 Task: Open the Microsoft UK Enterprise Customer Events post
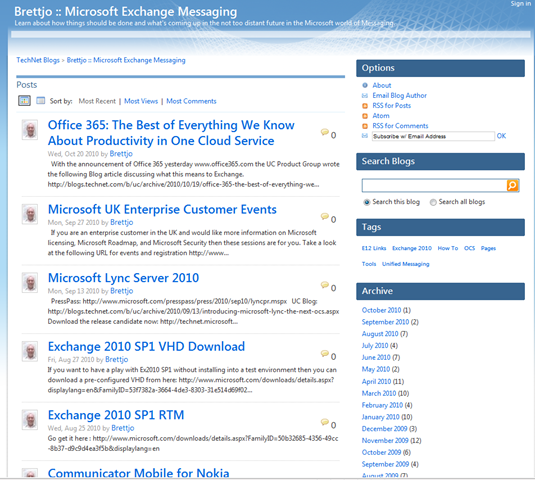[x=162, y=209]
